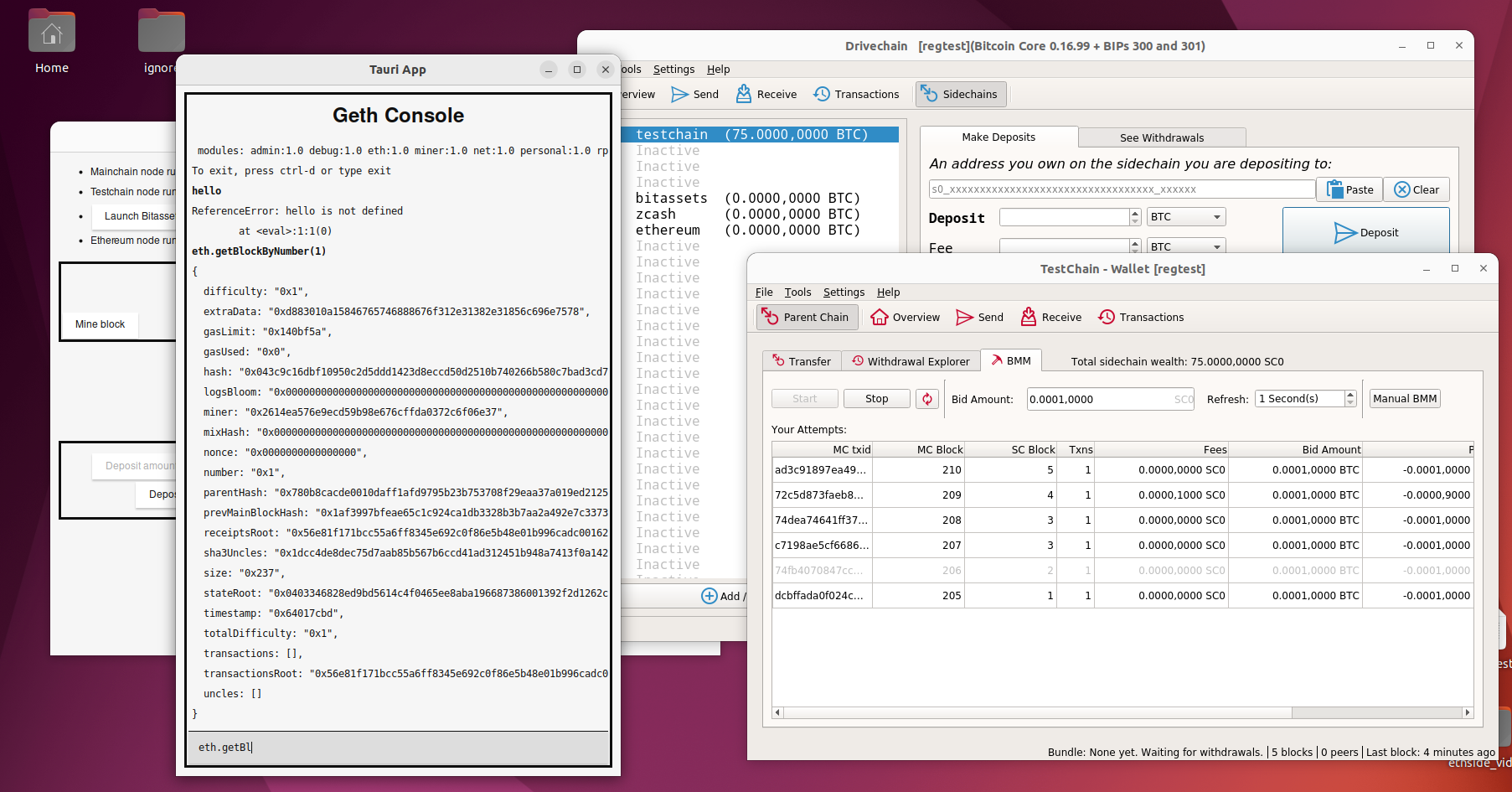Increase the Refresh seconds stepper
The width and height of the screenshot is (1512, 792).
point(1350,395)
